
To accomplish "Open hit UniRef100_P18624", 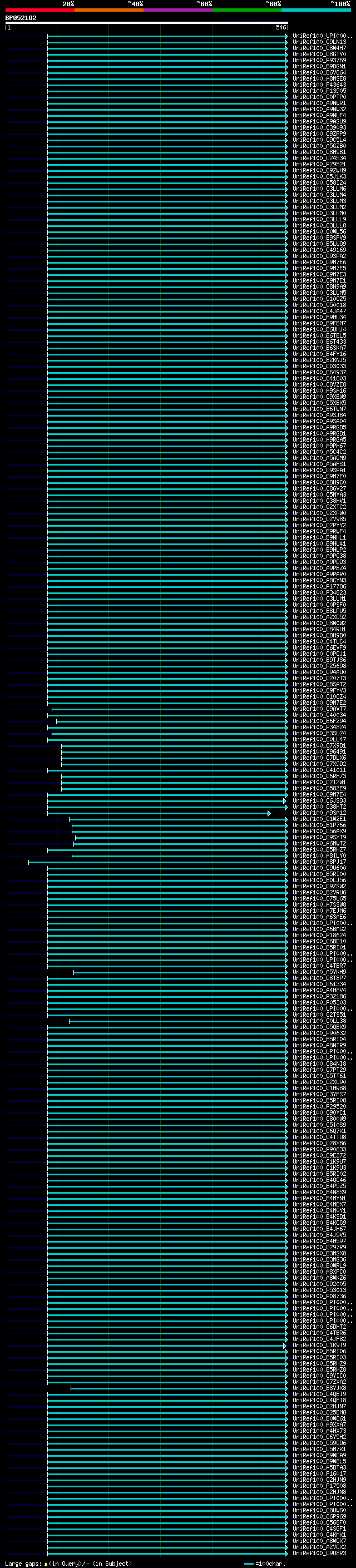I will coord(319,936).
